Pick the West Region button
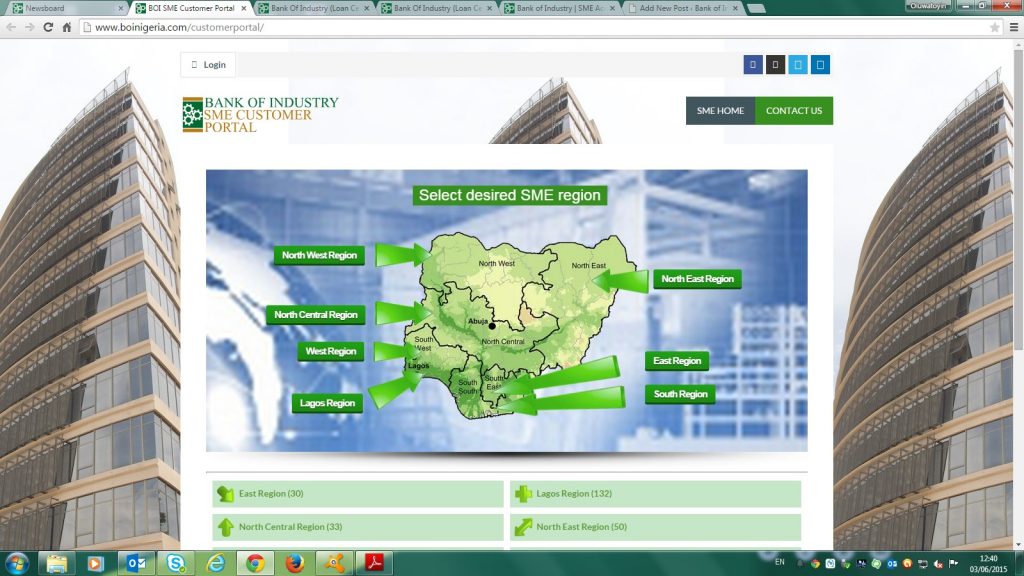The width and height of the screenshot is (1024, 576). point(330,351)
